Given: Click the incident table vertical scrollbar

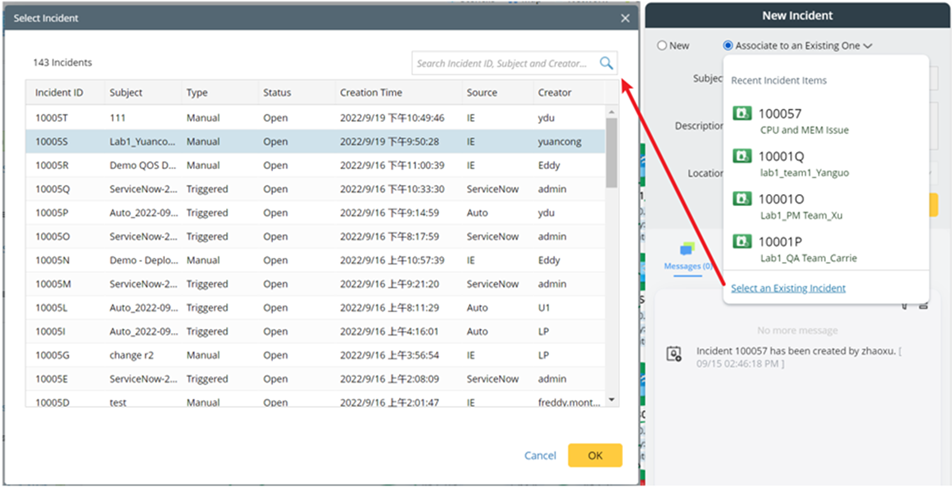Looking at the screenshot, I should coord(611,160).
